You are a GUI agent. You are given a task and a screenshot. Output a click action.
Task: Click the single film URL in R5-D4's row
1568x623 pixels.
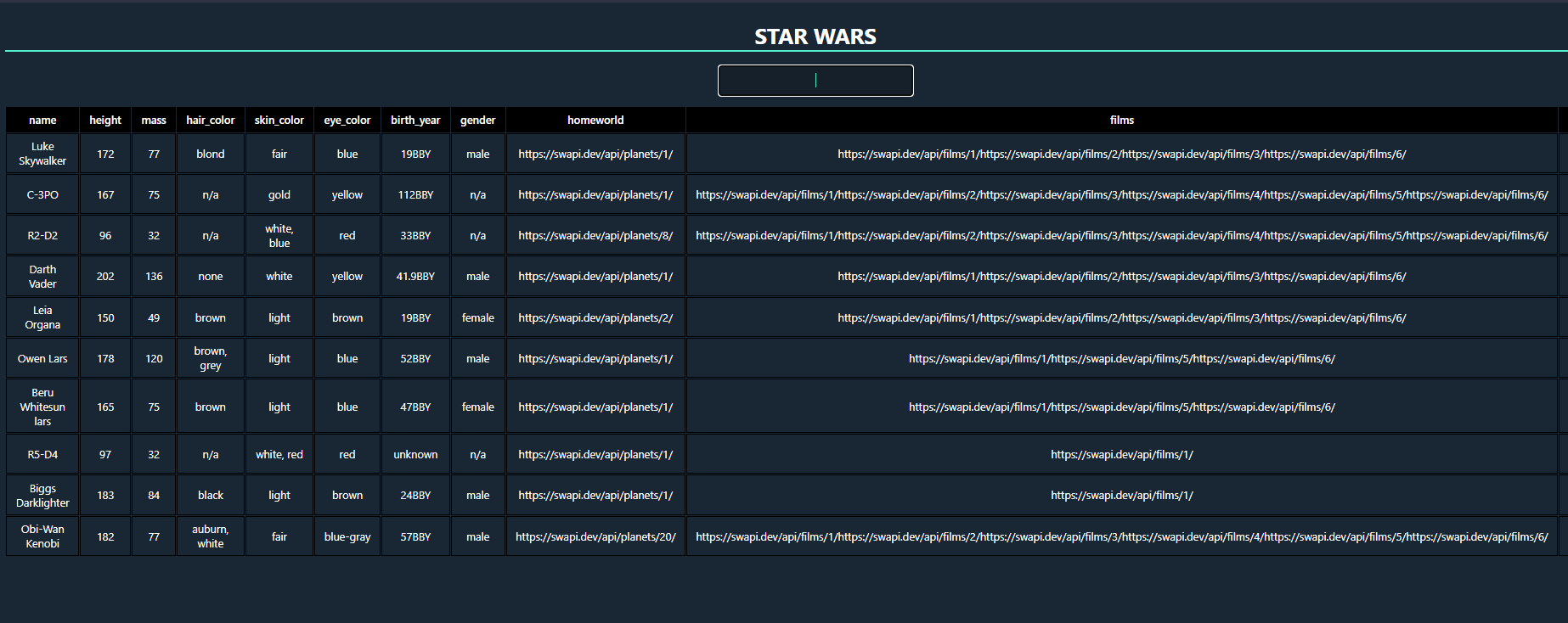pos(1122,454)
